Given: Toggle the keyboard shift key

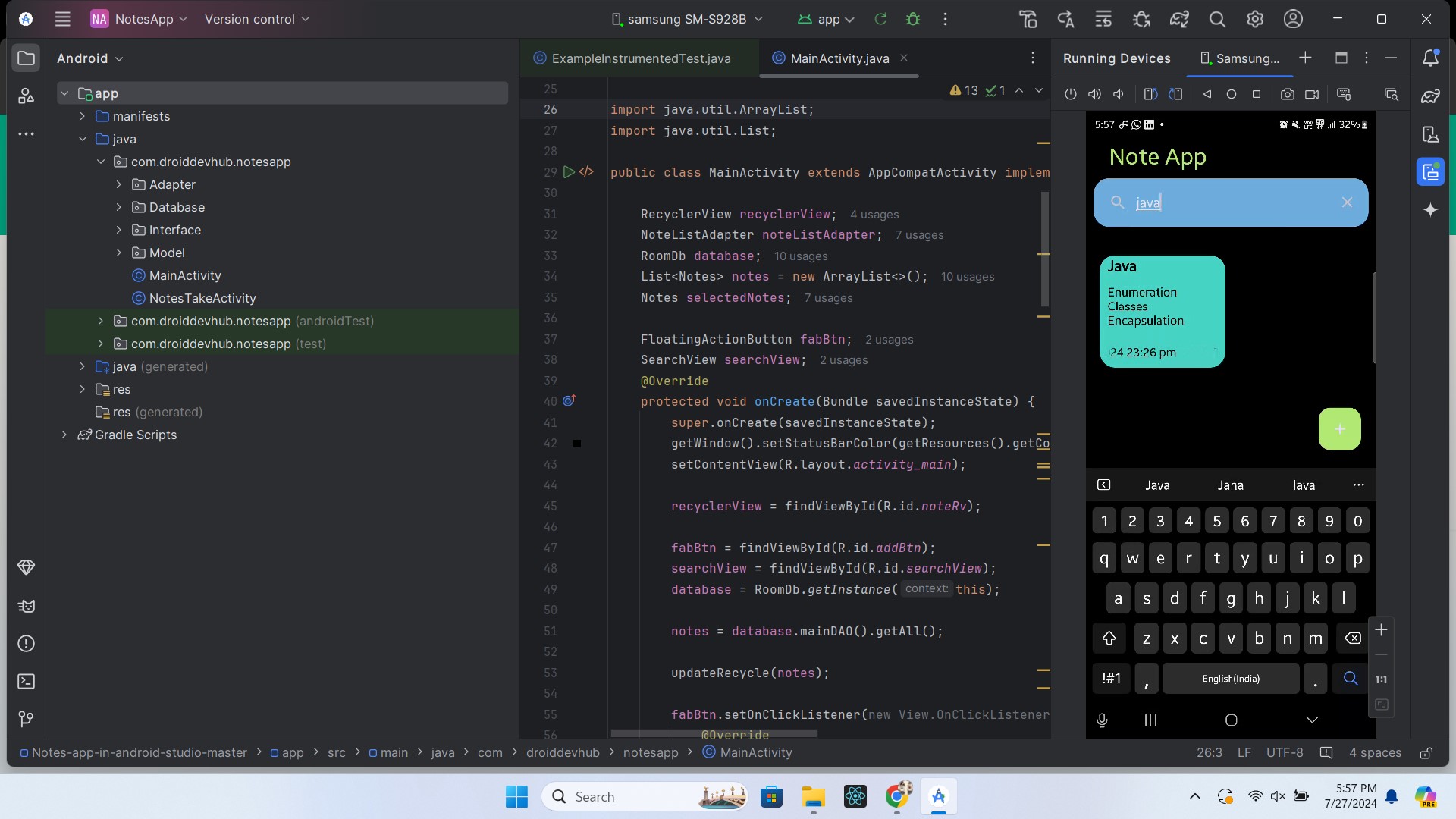Looking at the screenshot, I should click(x=1109, y=639).
